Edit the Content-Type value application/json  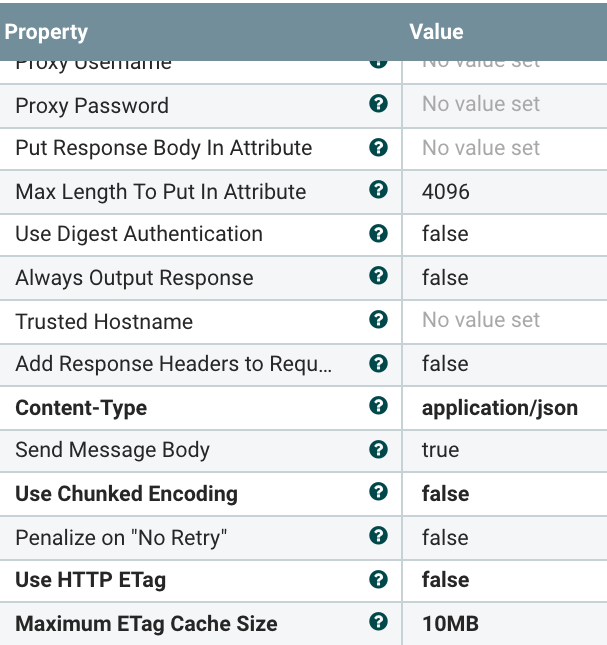[499, 407]
